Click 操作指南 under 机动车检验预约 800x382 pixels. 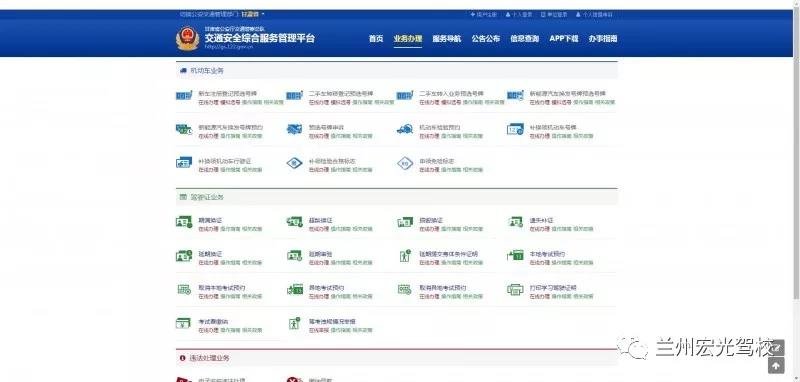[451, 136]
